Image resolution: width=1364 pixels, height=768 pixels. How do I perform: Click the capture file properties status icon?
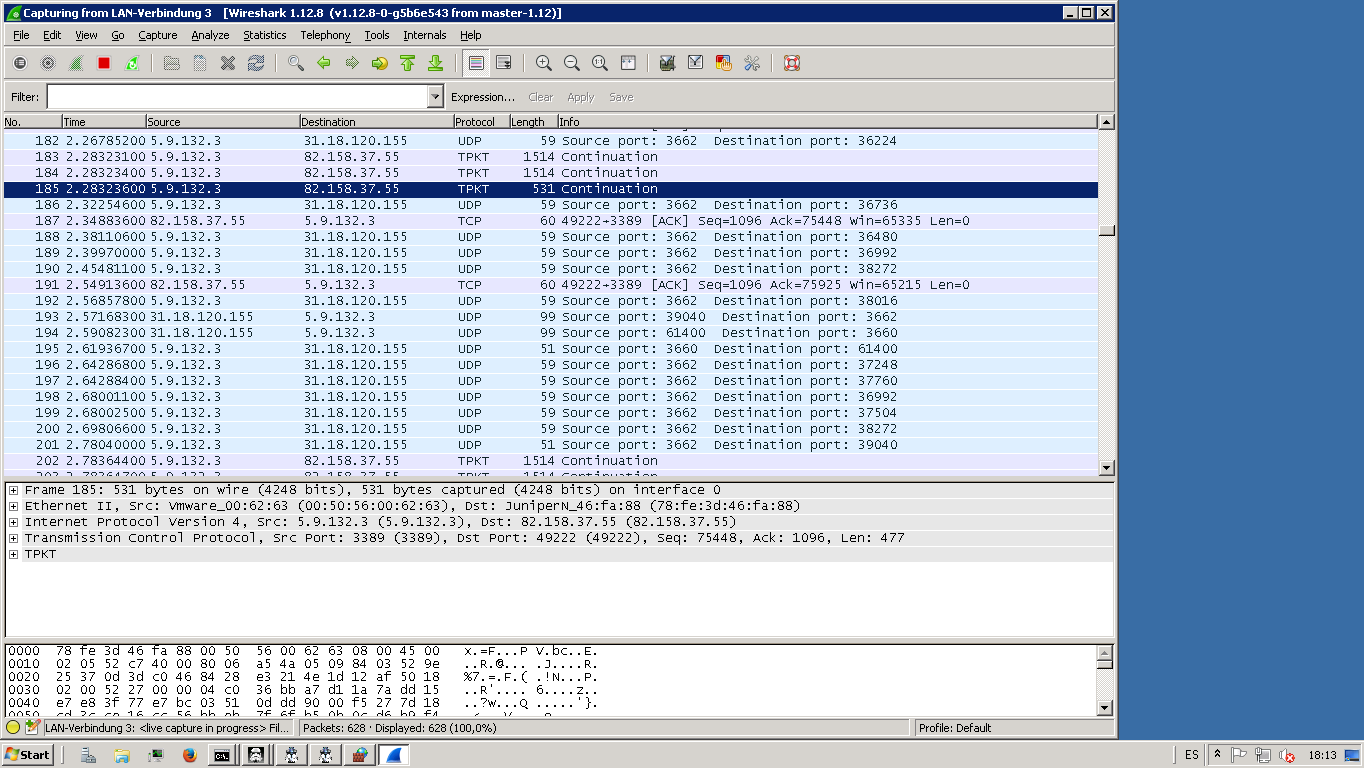[x=32, y=728]
